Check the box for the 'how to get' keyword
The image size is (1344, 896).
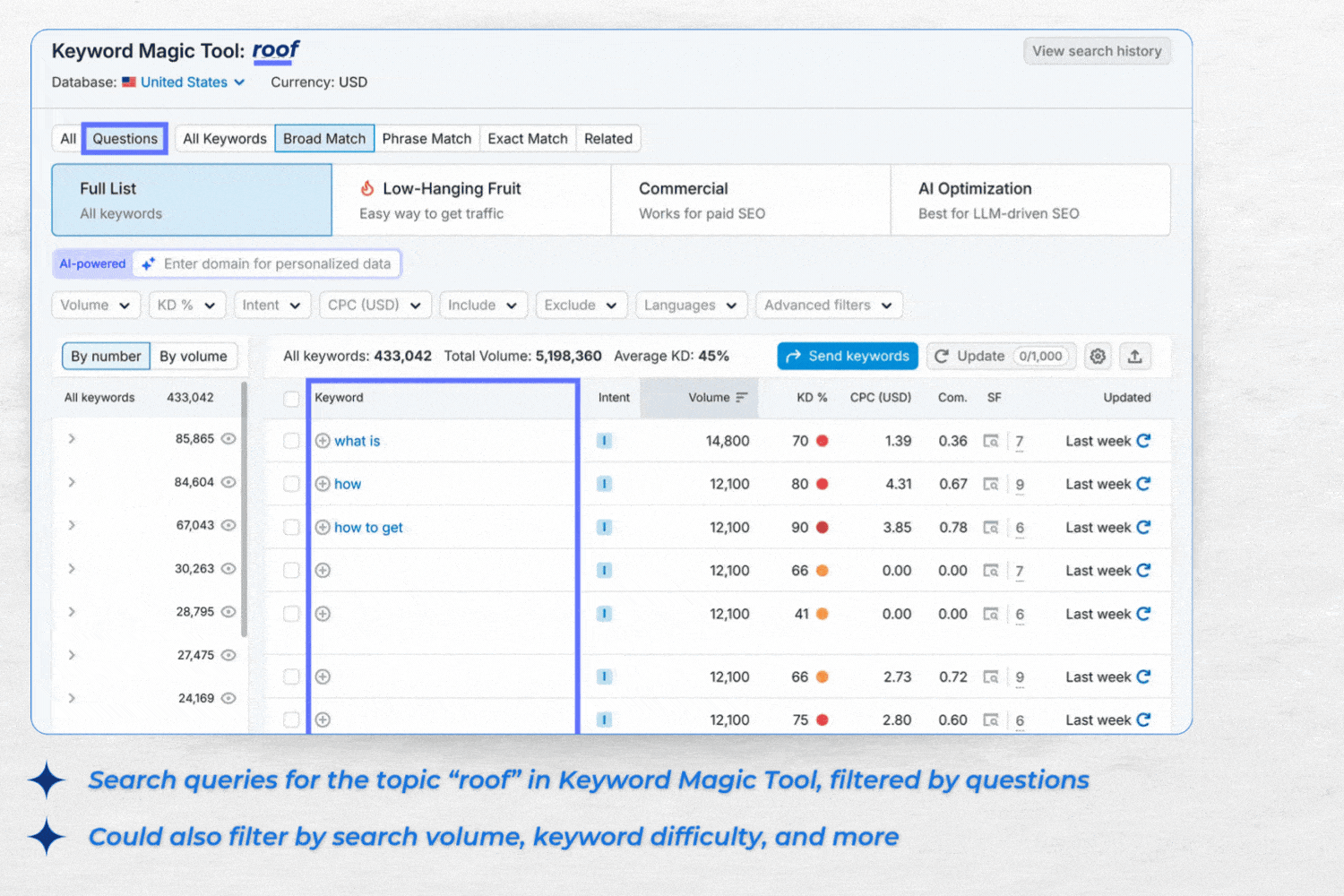coord(291,527)
